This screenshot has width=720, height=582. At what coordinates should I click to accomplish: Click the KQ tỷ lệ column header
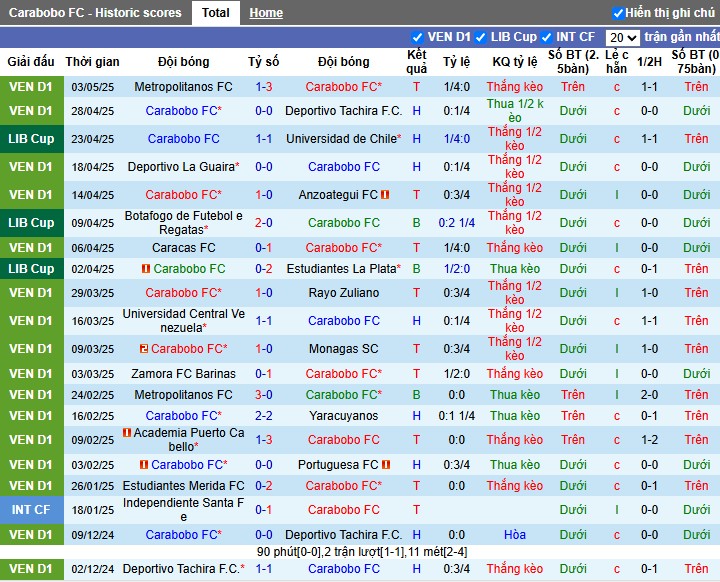click(515, 62)
